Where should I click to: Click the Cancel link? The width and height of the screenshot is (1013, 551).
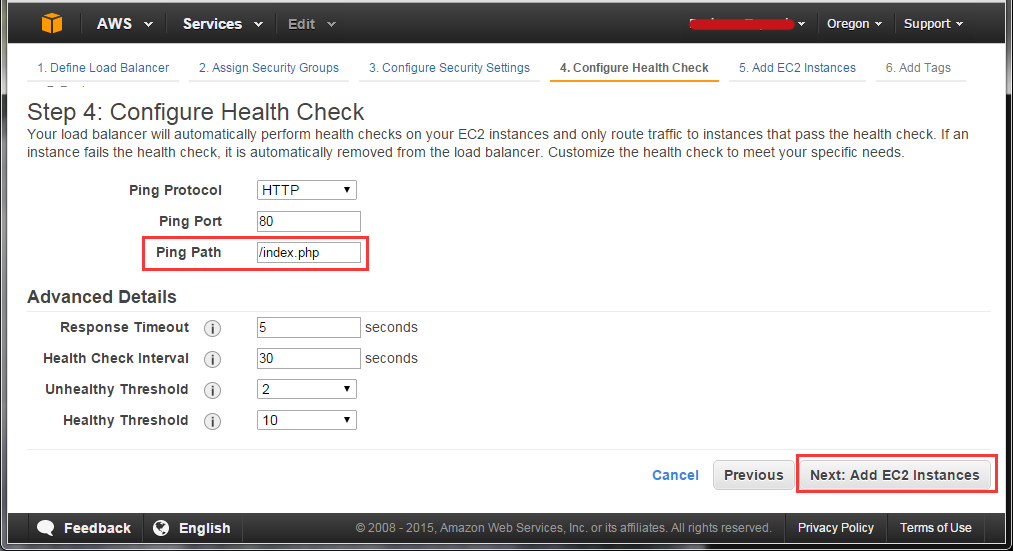tap(675, 475)
